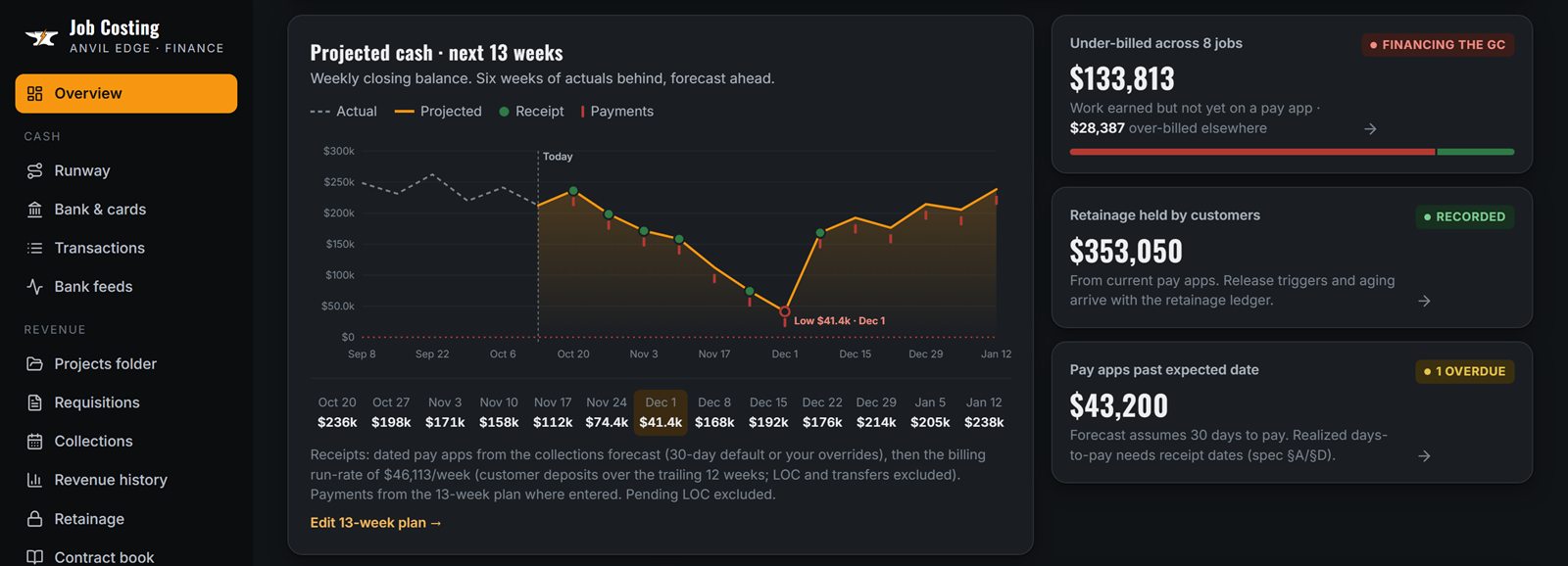Open retainage held card arrow
The width and height of the screenshot is (1568, 566).
1424,301
